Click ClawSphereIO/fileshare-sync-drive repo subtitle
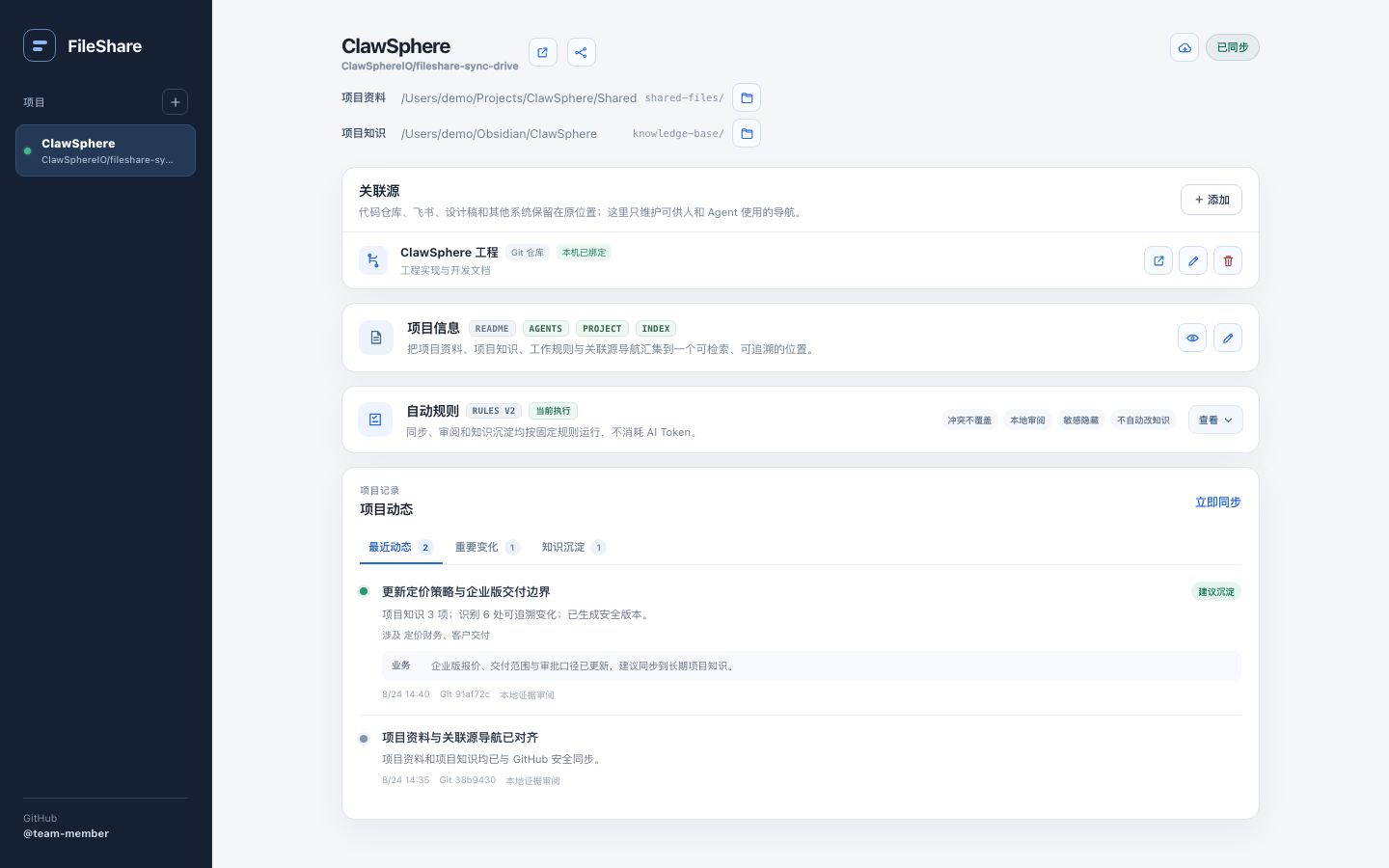Viewport: 1389px width, 868px height. (x=430, y=67)
